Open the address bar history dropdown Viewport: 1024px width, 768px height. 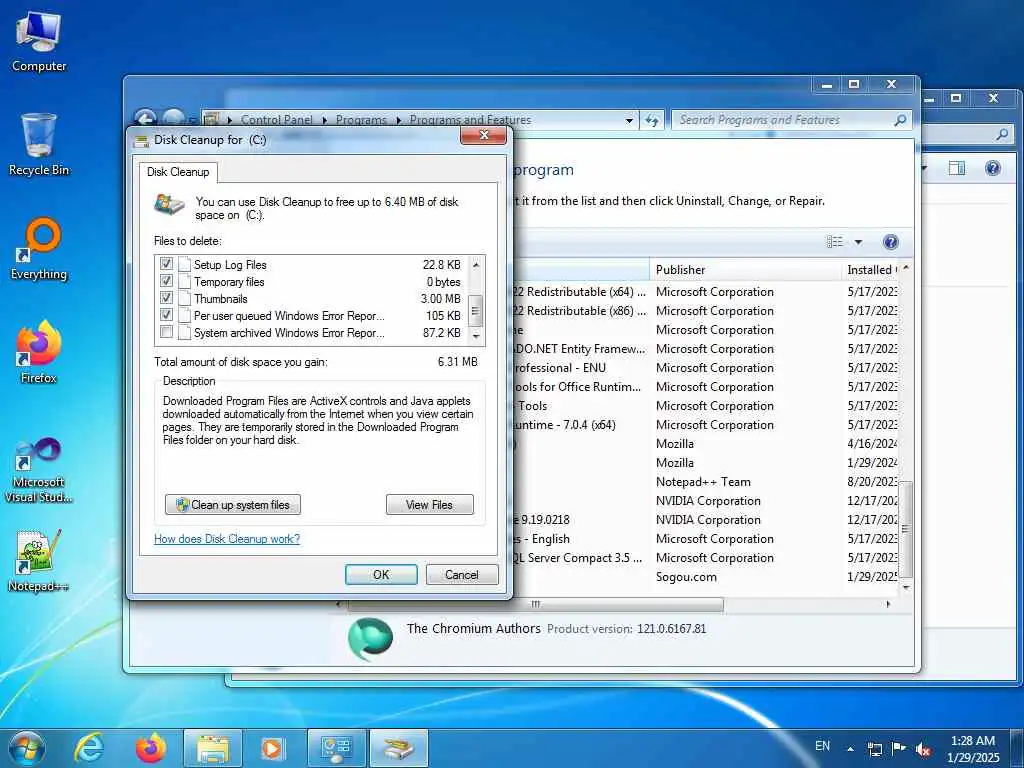pyautogui.click(x=629, y=120)
